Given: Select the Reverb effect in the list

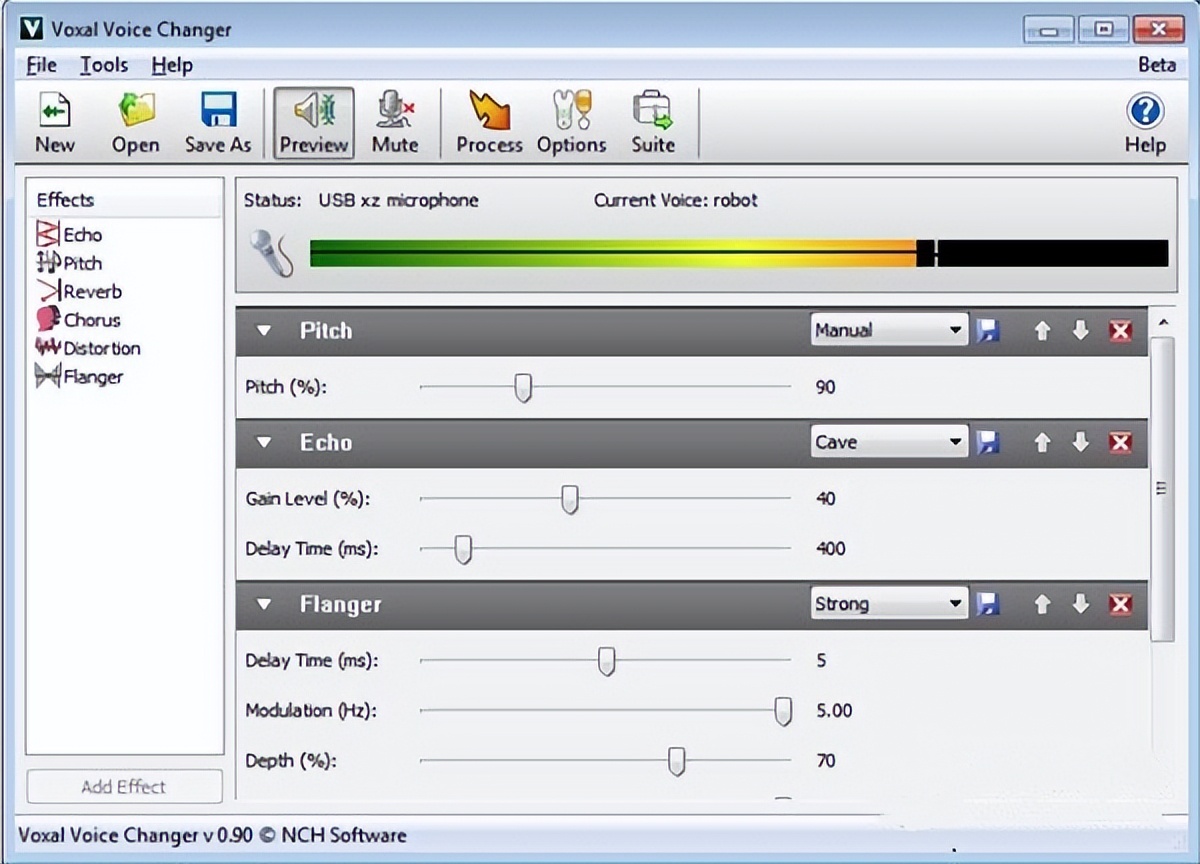Looking at the screenshot, I should click(88, 291).
